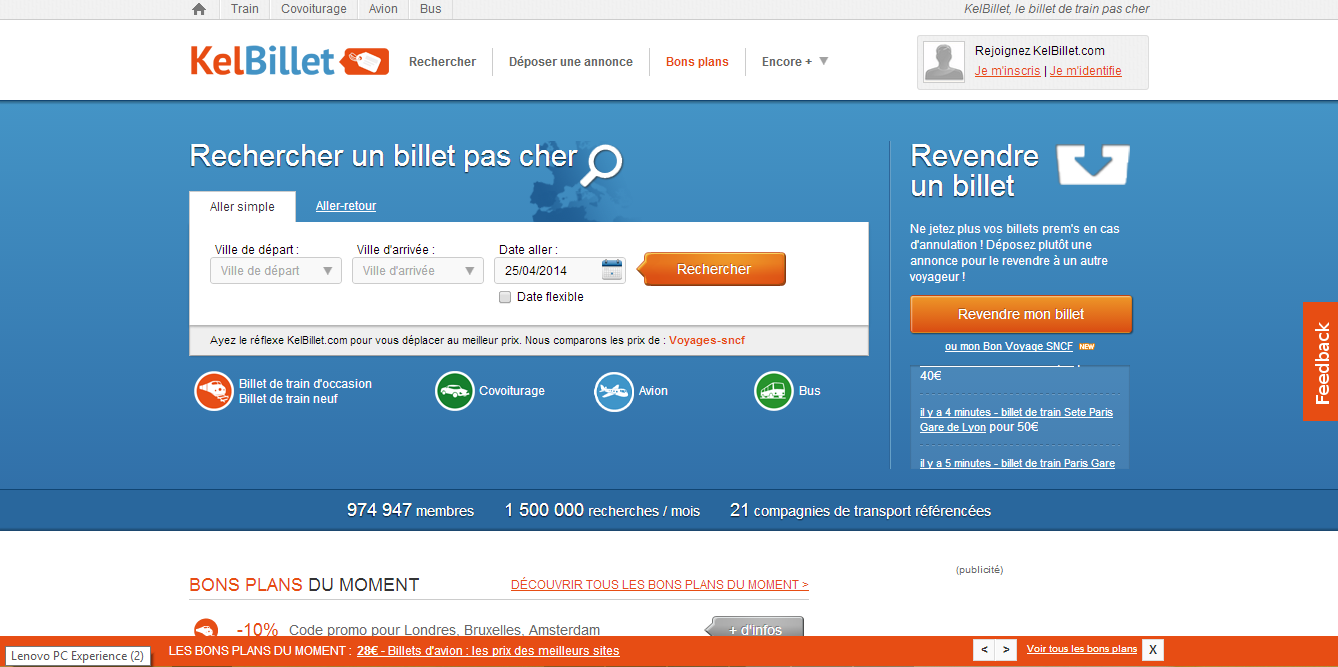The width and height of the screenshot is (1338, 667).
Task: Click the Voyages-sncf link
Action: tap(707, 340)
